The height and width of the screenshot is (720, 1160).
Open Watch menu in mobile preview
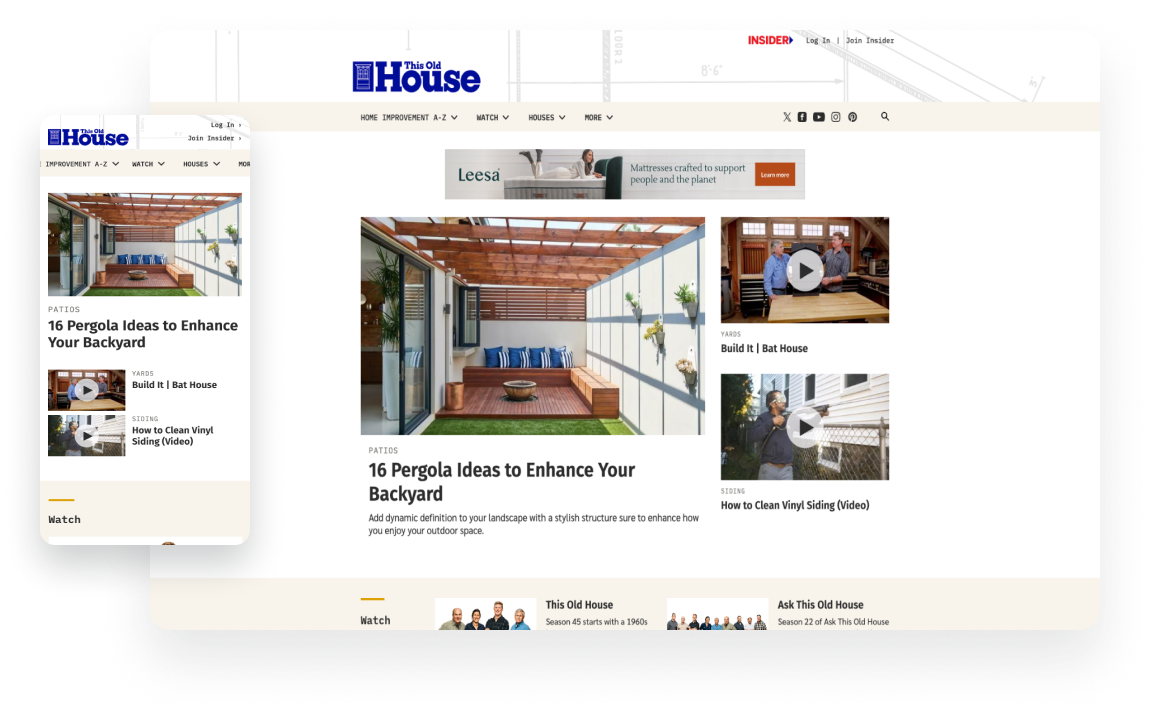(148, 164)
